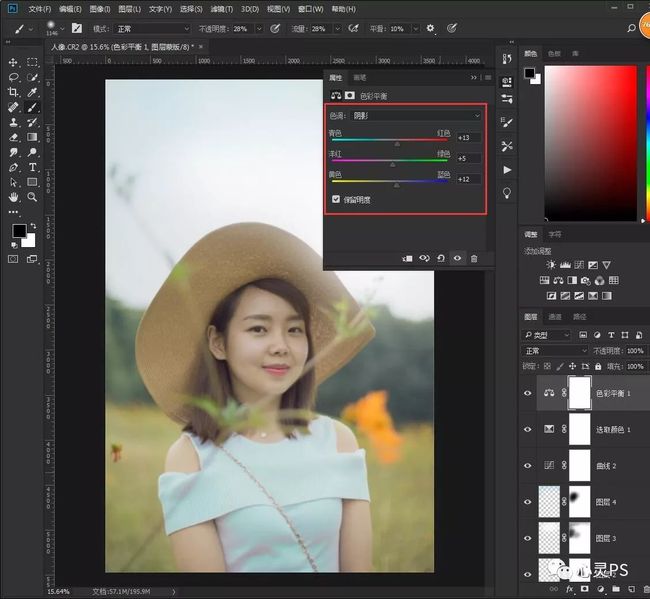This screenshot has width=650, height=599.
Task: Select the Move tool
Action: 13,62
